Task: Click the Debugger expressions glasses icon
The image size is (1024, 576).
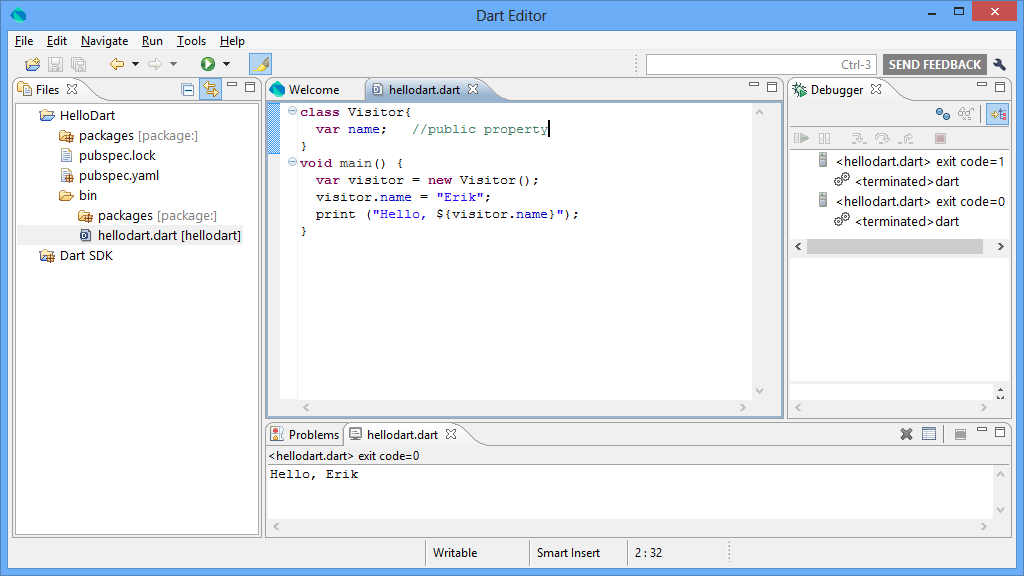Action: click(x=966, y=114)
